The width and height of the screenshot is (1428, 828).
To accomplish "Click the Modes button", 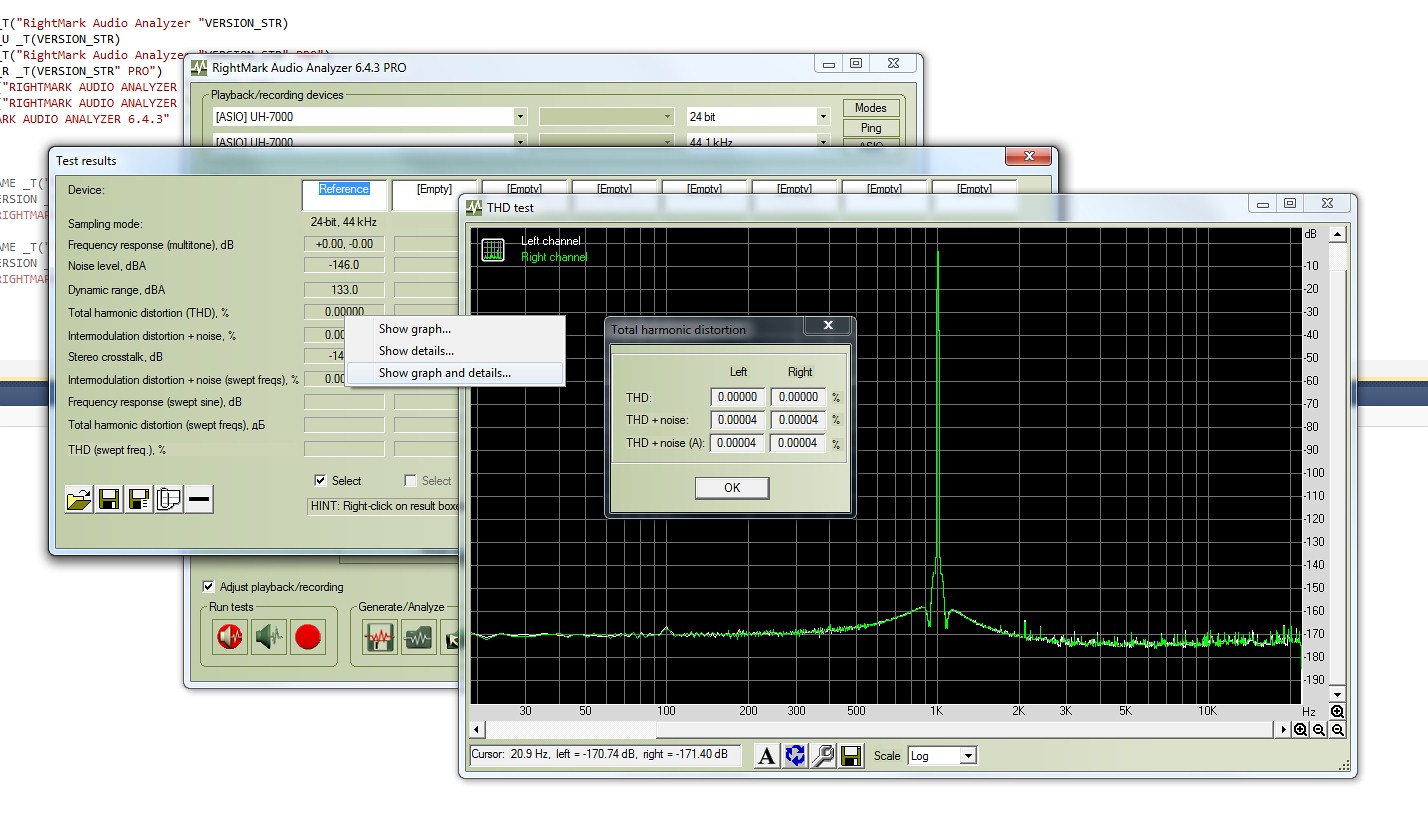I will click(871, 108).
